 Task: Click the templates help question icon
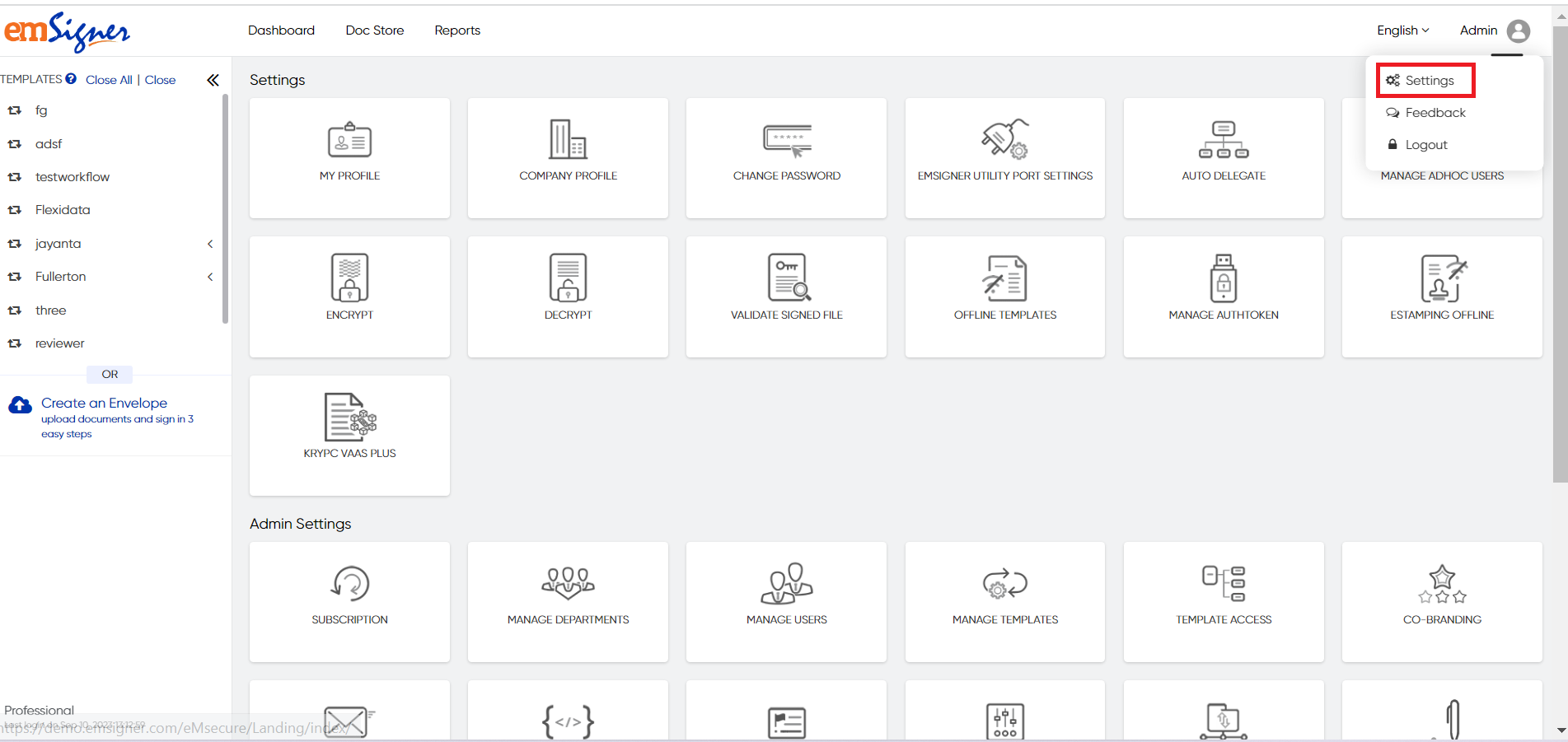(71, 79)
